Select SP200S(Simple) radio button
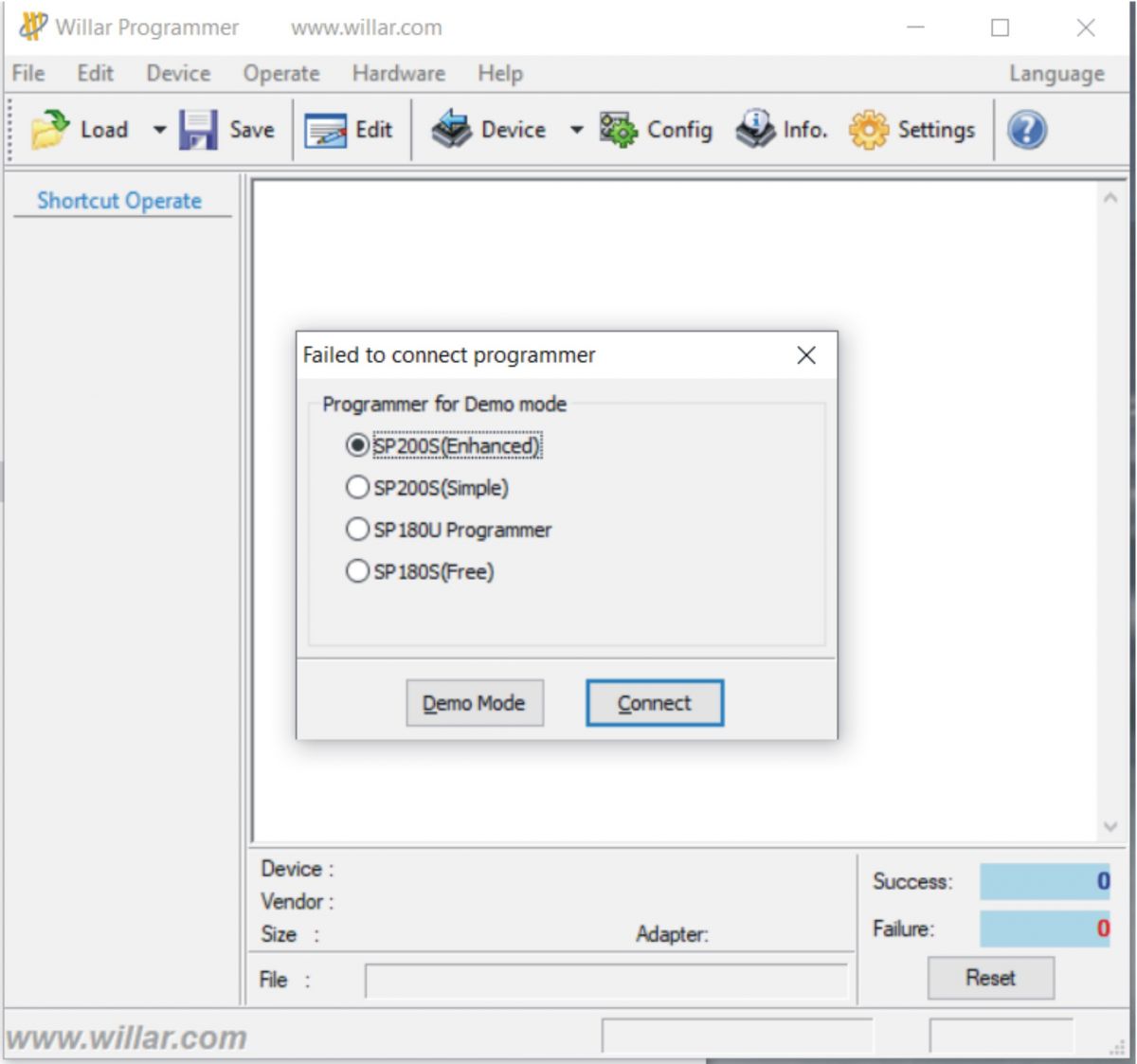The width and height of the screenshot is (1137, 1064). [357, 487]
